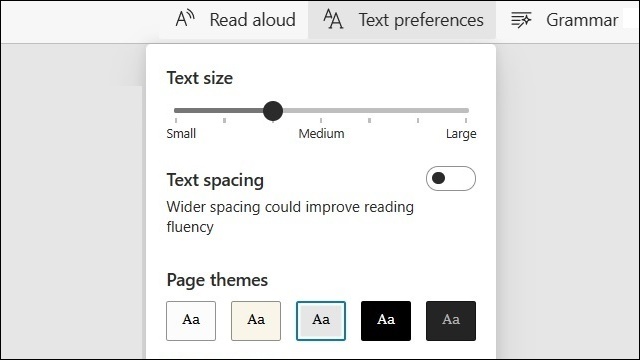Screen dimensions: 640x360
Task: Click the Large label under slider
Action: [461, 134]
